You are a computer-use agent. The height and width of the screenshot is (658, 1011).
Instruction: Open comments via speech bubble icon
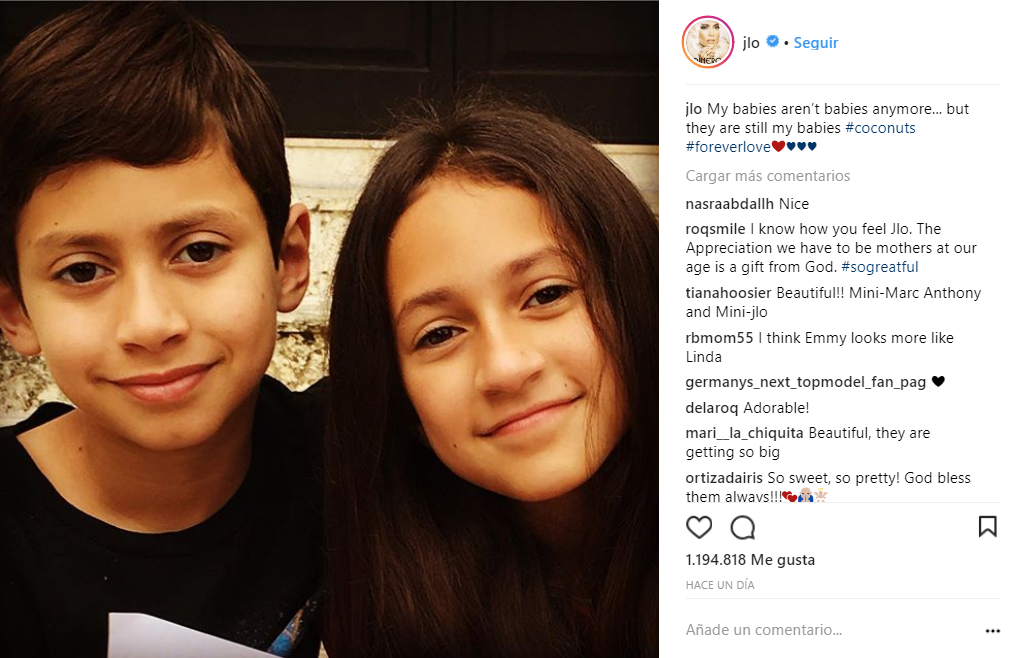coord(743,527)
